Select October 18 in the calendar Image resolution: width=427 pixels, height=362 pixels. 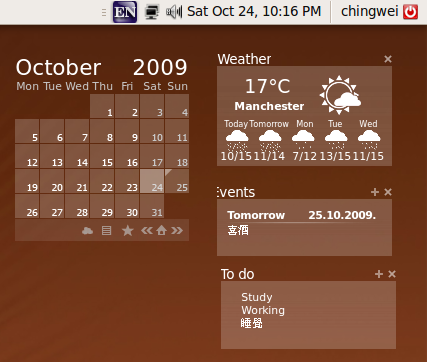177,156
